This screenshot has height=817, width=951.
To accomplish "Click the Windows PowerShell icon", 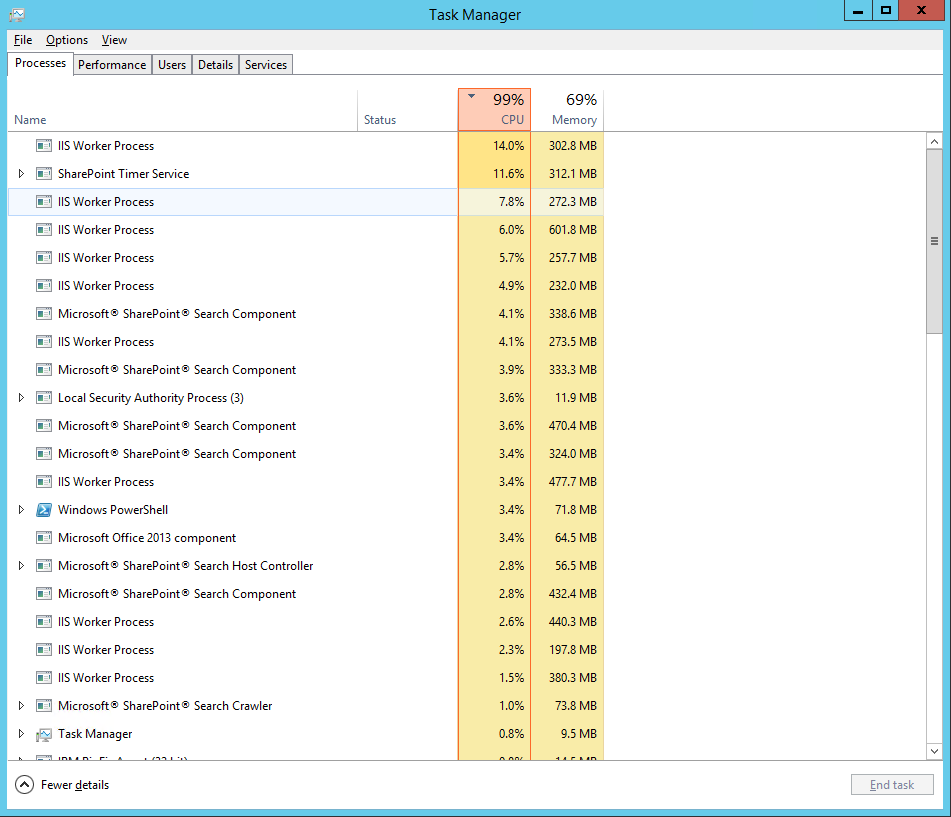I will 44,510.
